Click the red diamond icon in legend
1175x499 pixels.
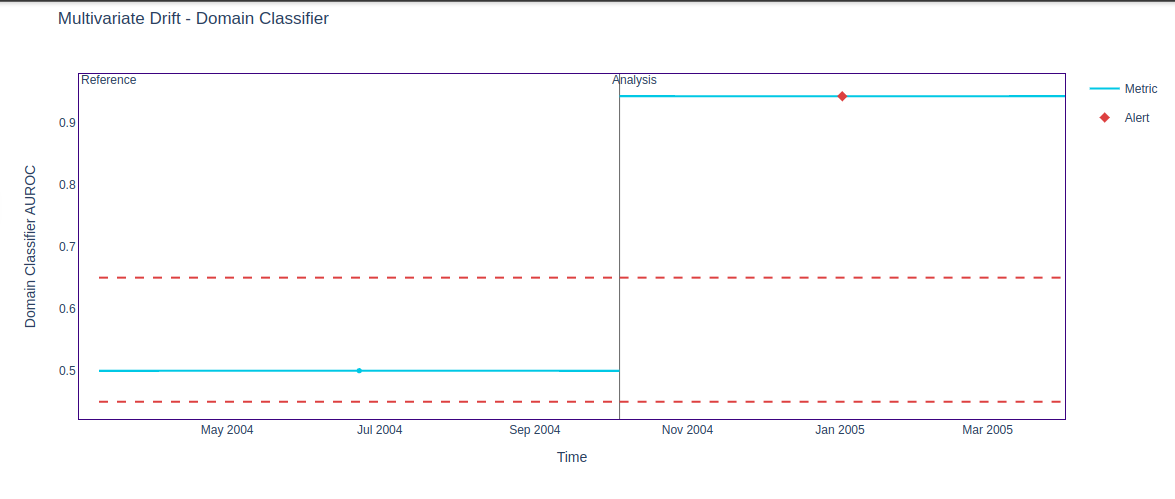[x=1105, y=118]
